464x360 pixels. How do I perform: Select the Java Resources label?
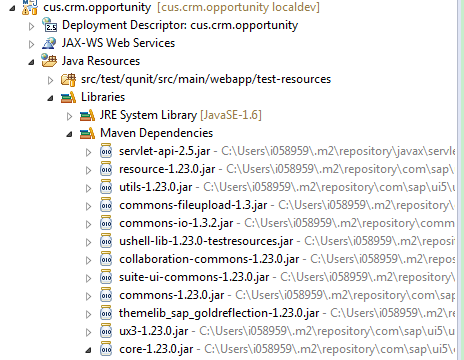[x=101, y=61]
